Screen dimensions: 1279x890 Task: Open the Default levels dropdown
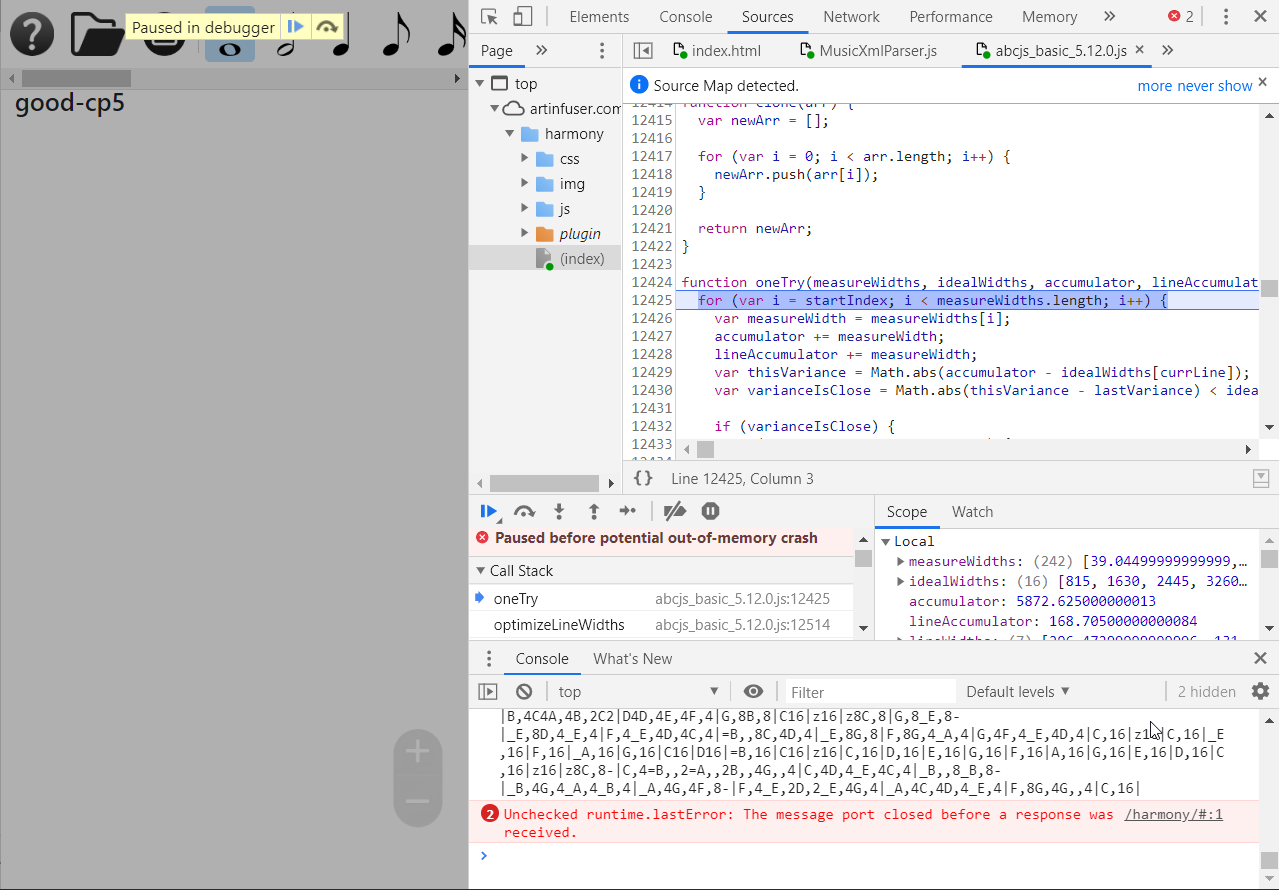point(1018,692)
